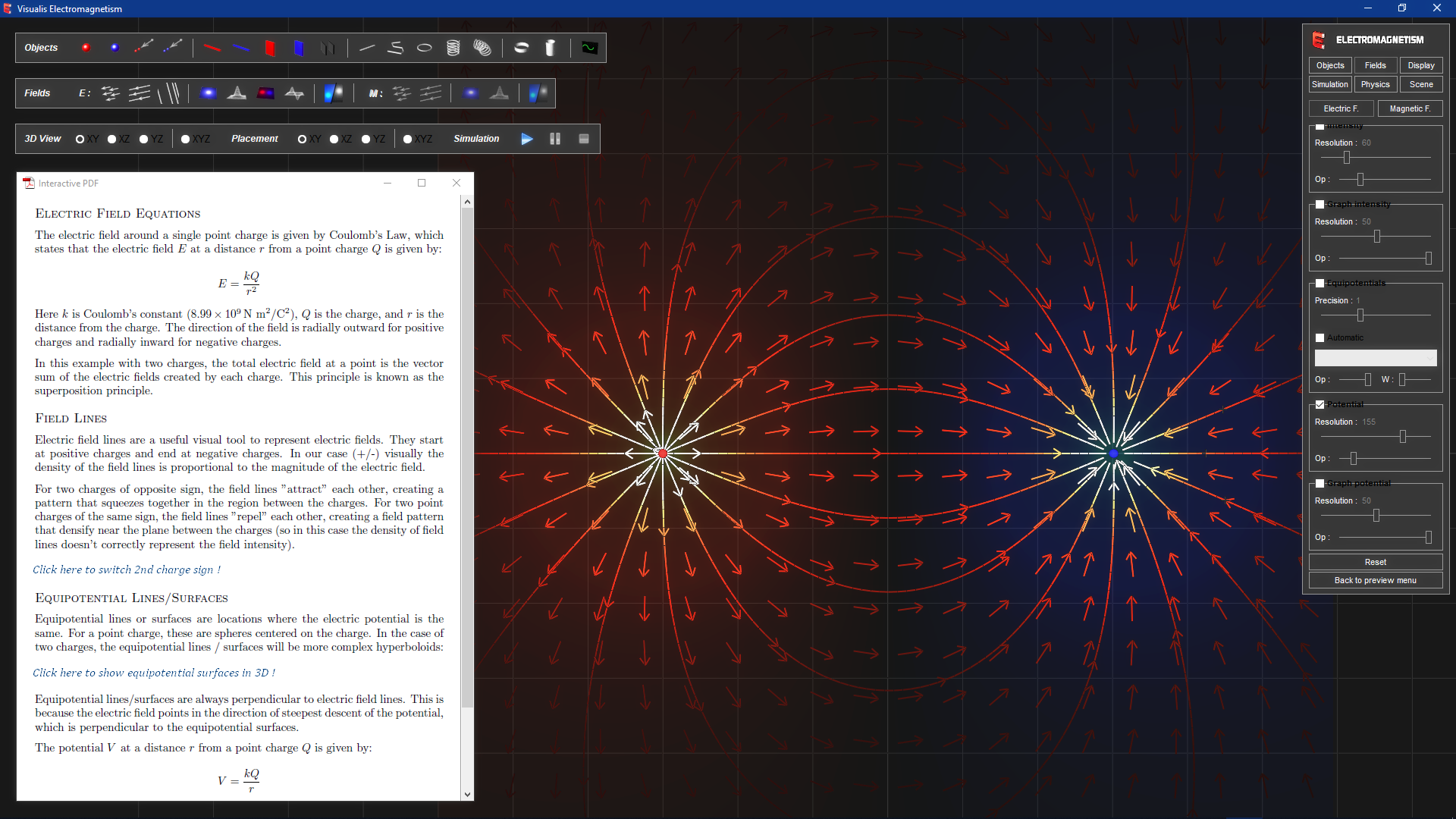The height and width of the screenshot is (819, 1456).
Task: Select the red positive point charge tool
Action: 86,47
